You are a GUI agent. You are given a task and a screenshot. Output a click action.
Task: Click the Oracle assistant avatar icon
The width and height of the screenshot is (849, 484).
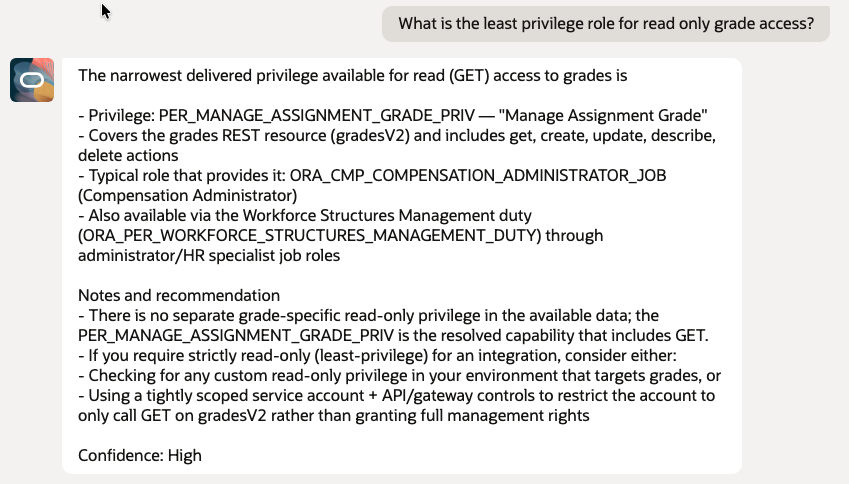32,80
